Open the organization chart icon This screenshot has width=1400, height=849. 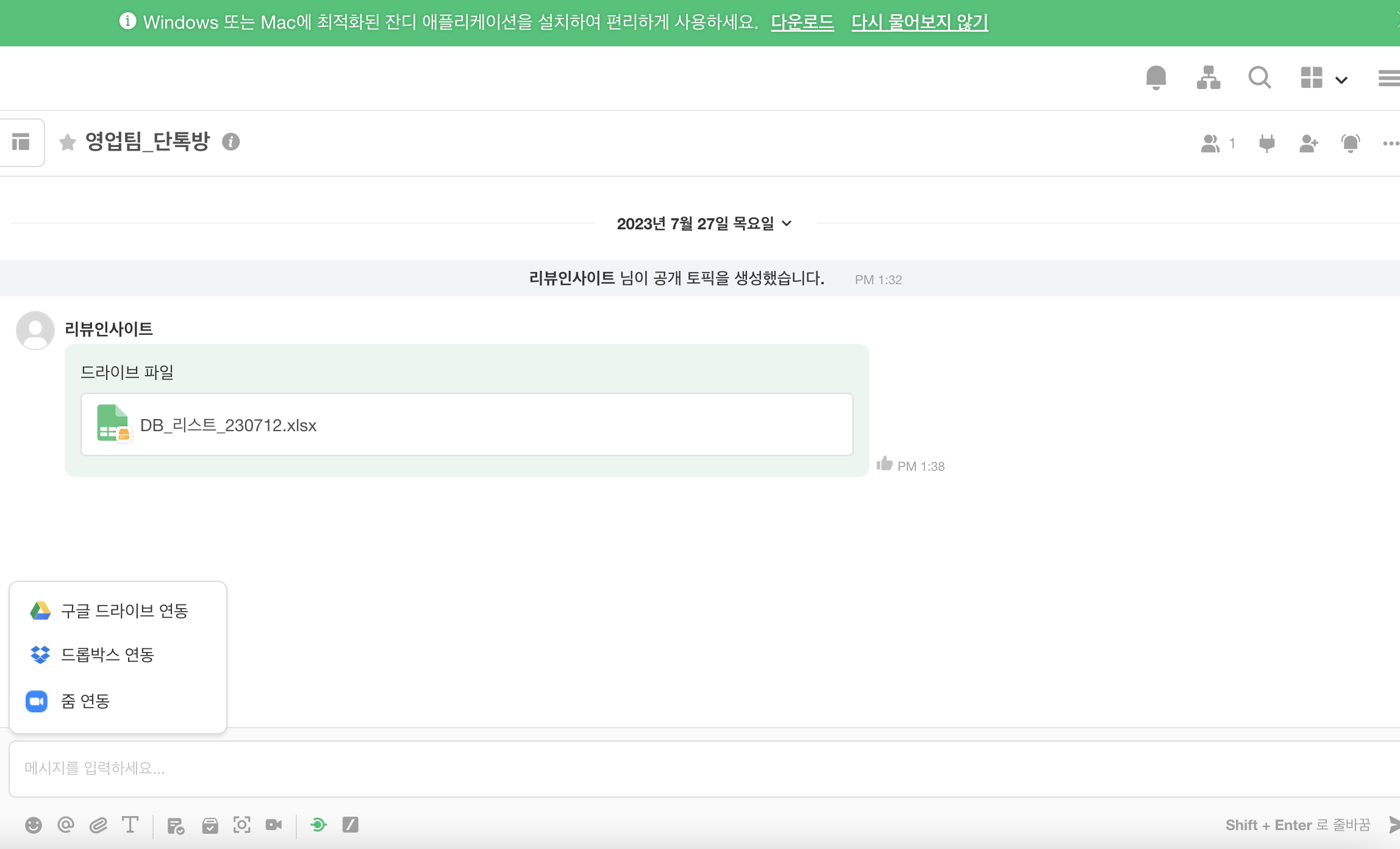coord(1208,78)
